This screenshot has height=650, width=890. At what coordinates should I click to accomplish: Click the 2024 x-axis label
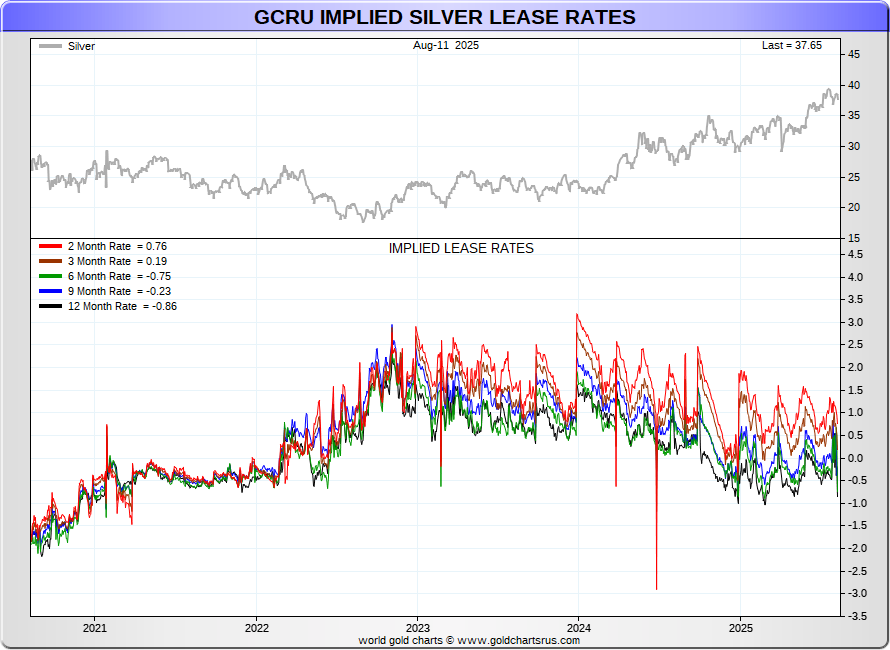[578, 628]
